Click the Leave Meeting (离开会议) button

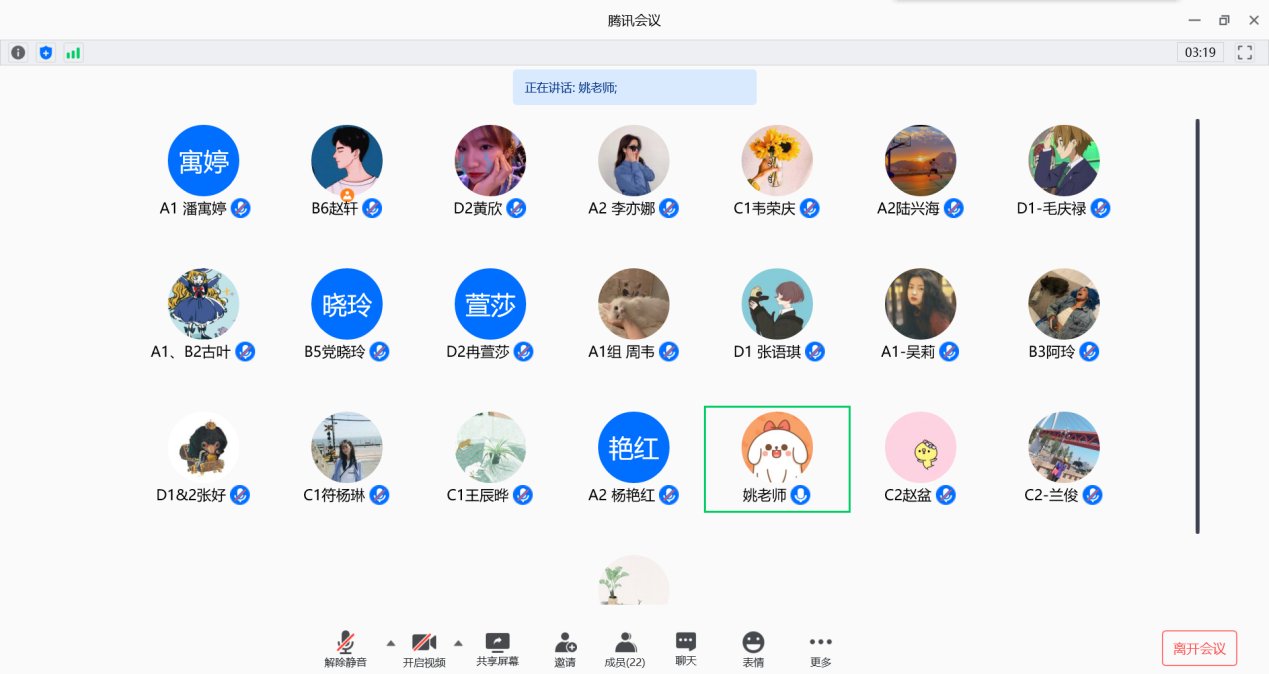click(1199, 648)
